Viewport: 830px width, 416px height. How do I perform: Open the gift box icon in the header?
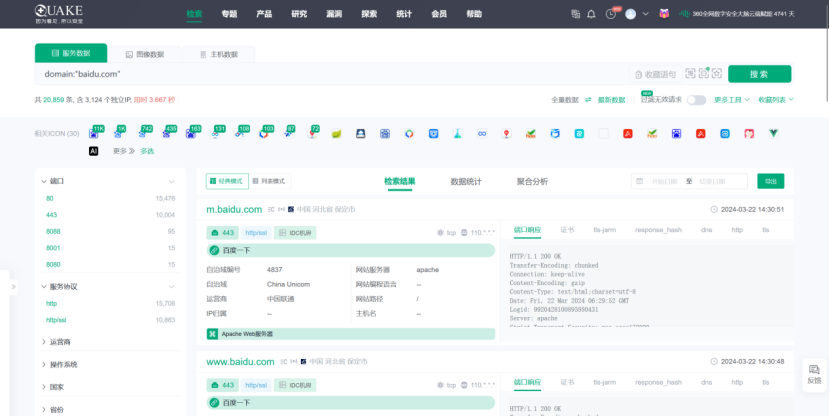tap(664, 14)
